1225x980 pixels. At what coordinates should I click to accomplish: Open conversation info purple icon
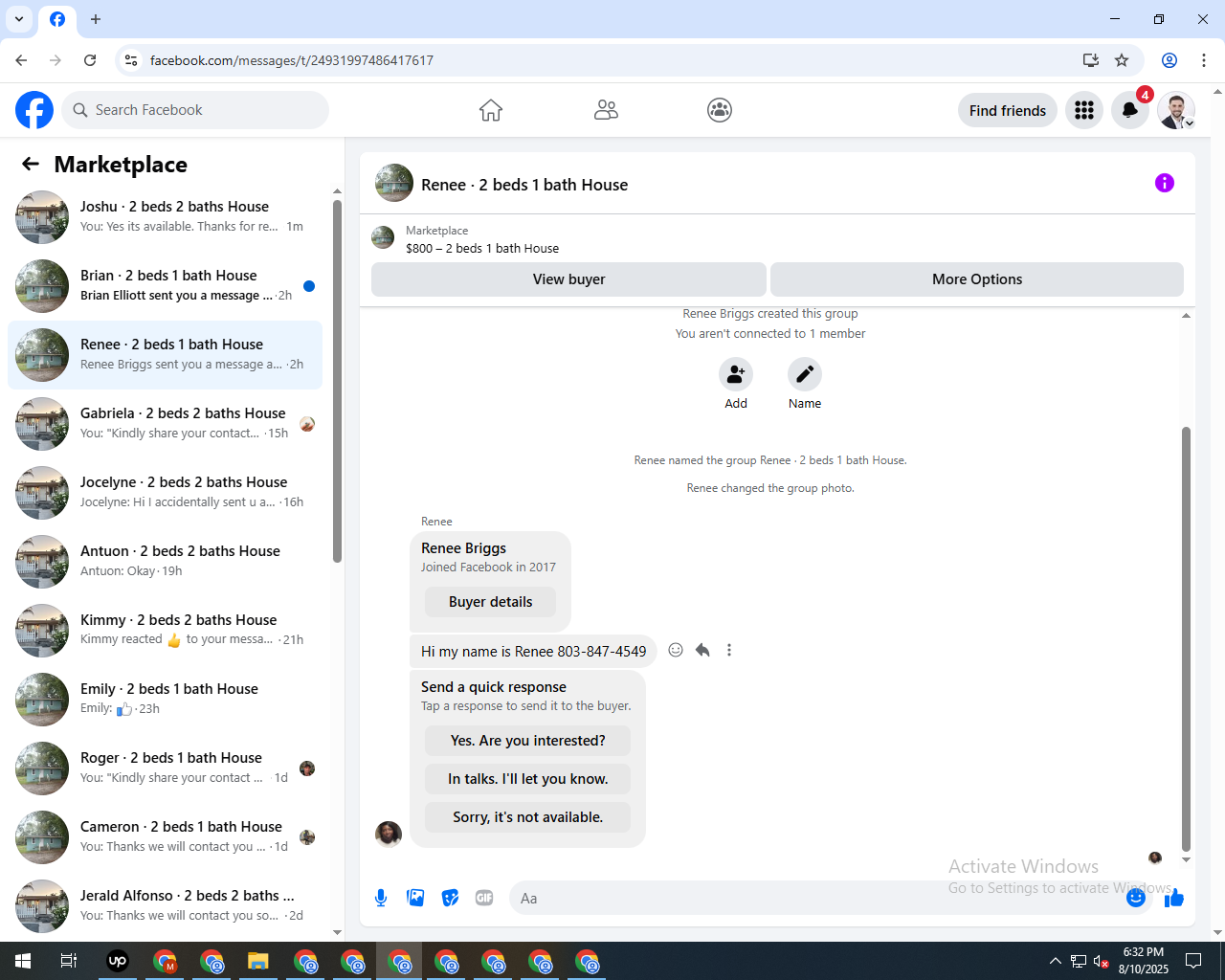1165,183
